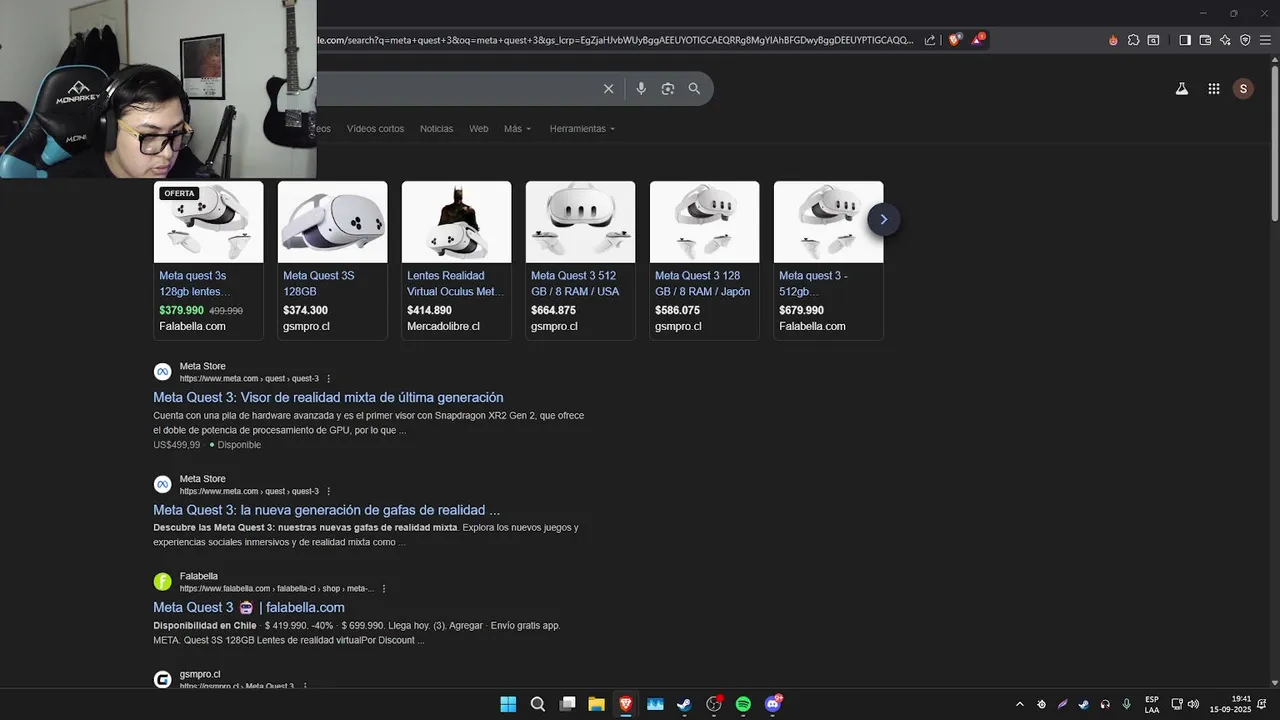Screen dimensions: 1280x720
Task: Open the Windows Start menu
Action: [508, 704]
